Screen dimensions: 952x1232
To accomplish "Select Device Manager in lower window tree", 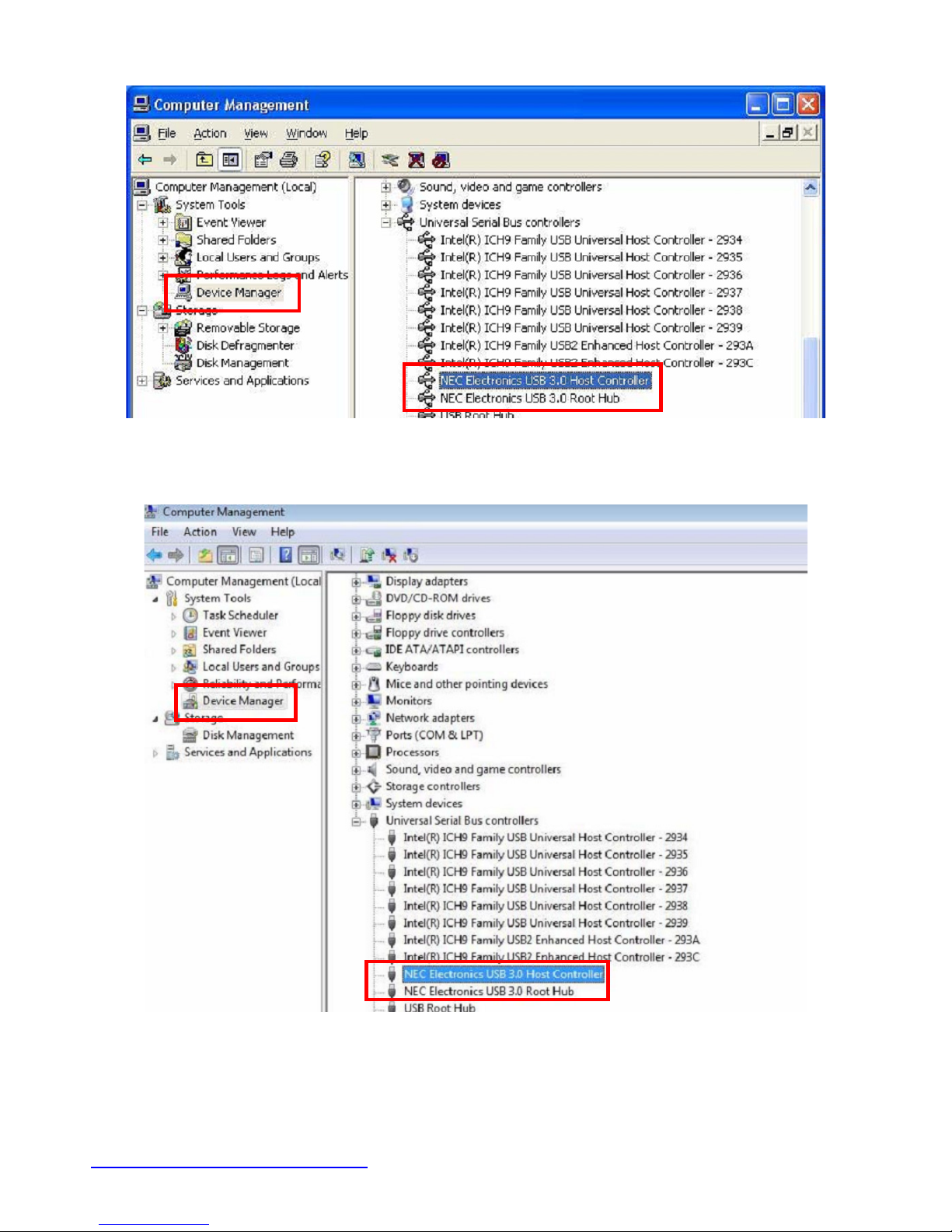I will (243, 701).
